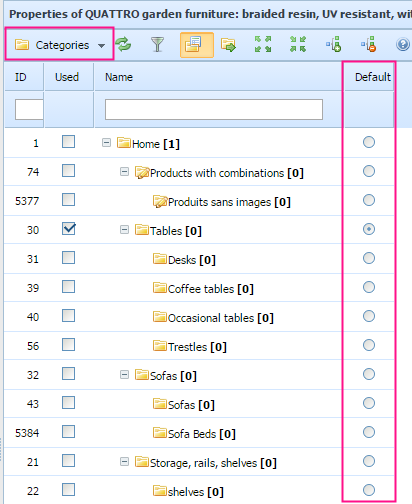Check the Used box for row 22 shelves

click(x=68, y=490)
